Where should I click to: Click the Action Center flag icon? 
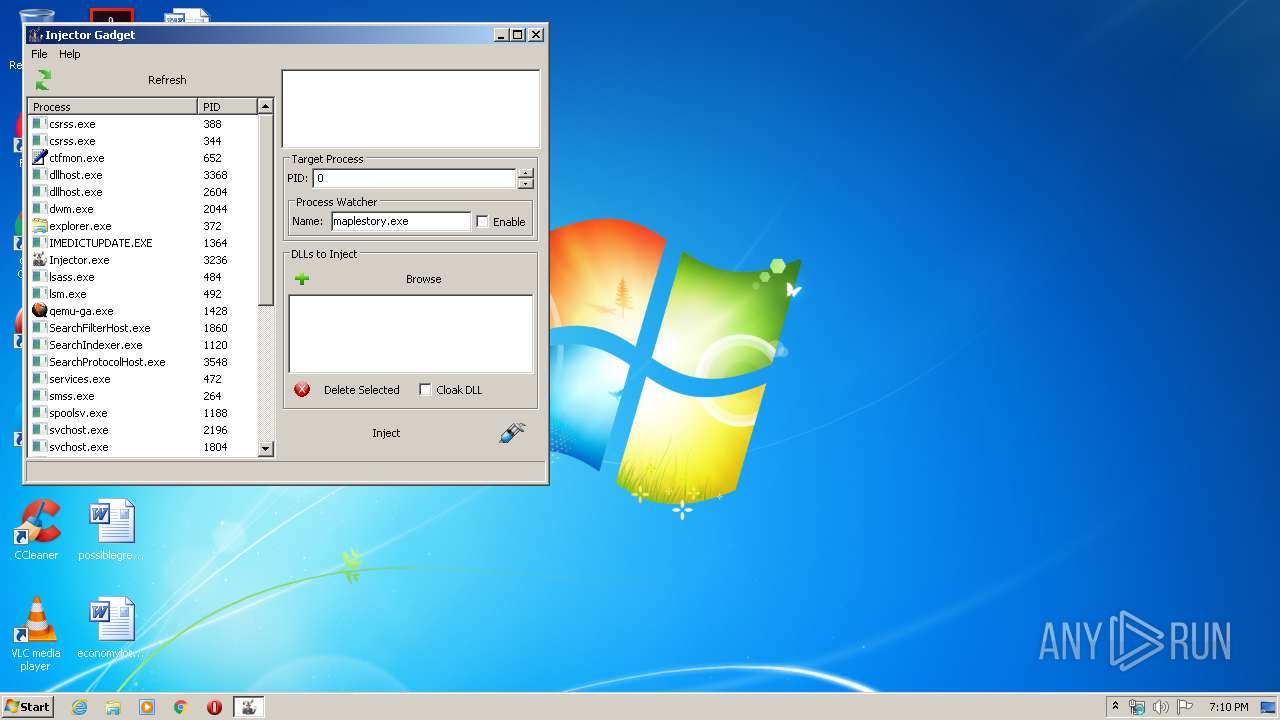[x=1185, y=707]
